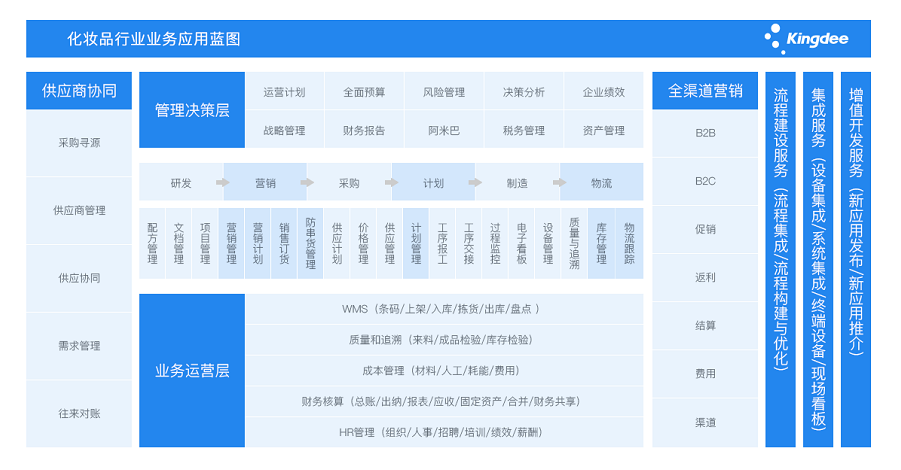Screen dimensions: 901x470
Task: Select the 电子看板 vertical cell
Action: [x=522, y=244]
